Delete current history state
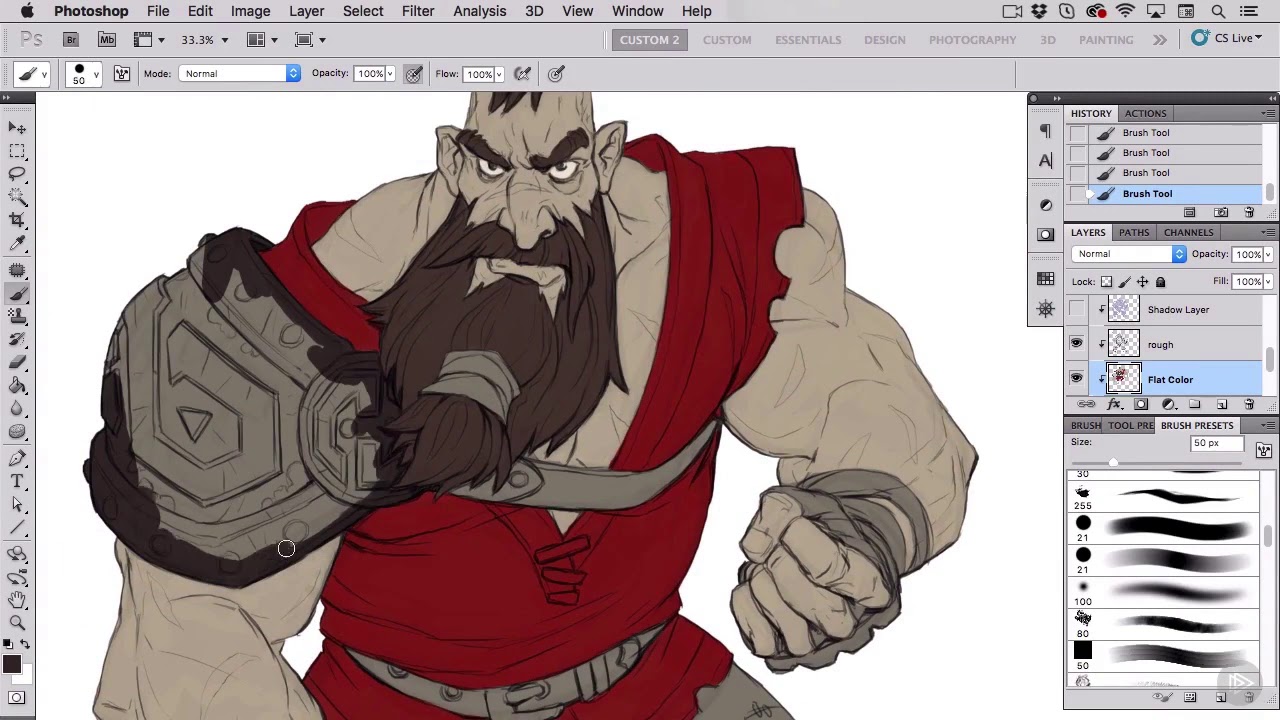 click(1249, 213)
